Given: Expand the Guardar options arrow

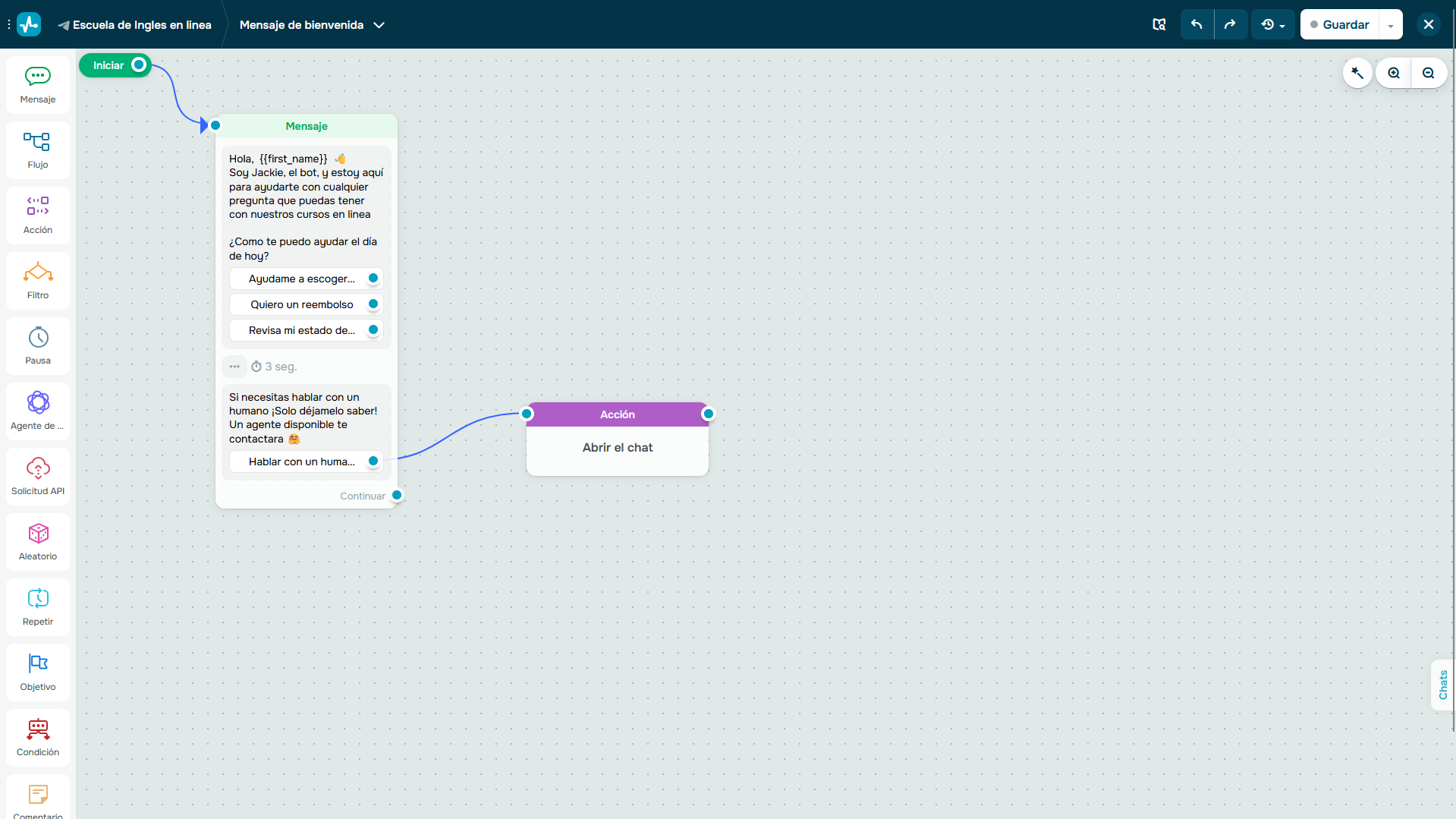Looking at the screenshot, I should (1390, 24).
